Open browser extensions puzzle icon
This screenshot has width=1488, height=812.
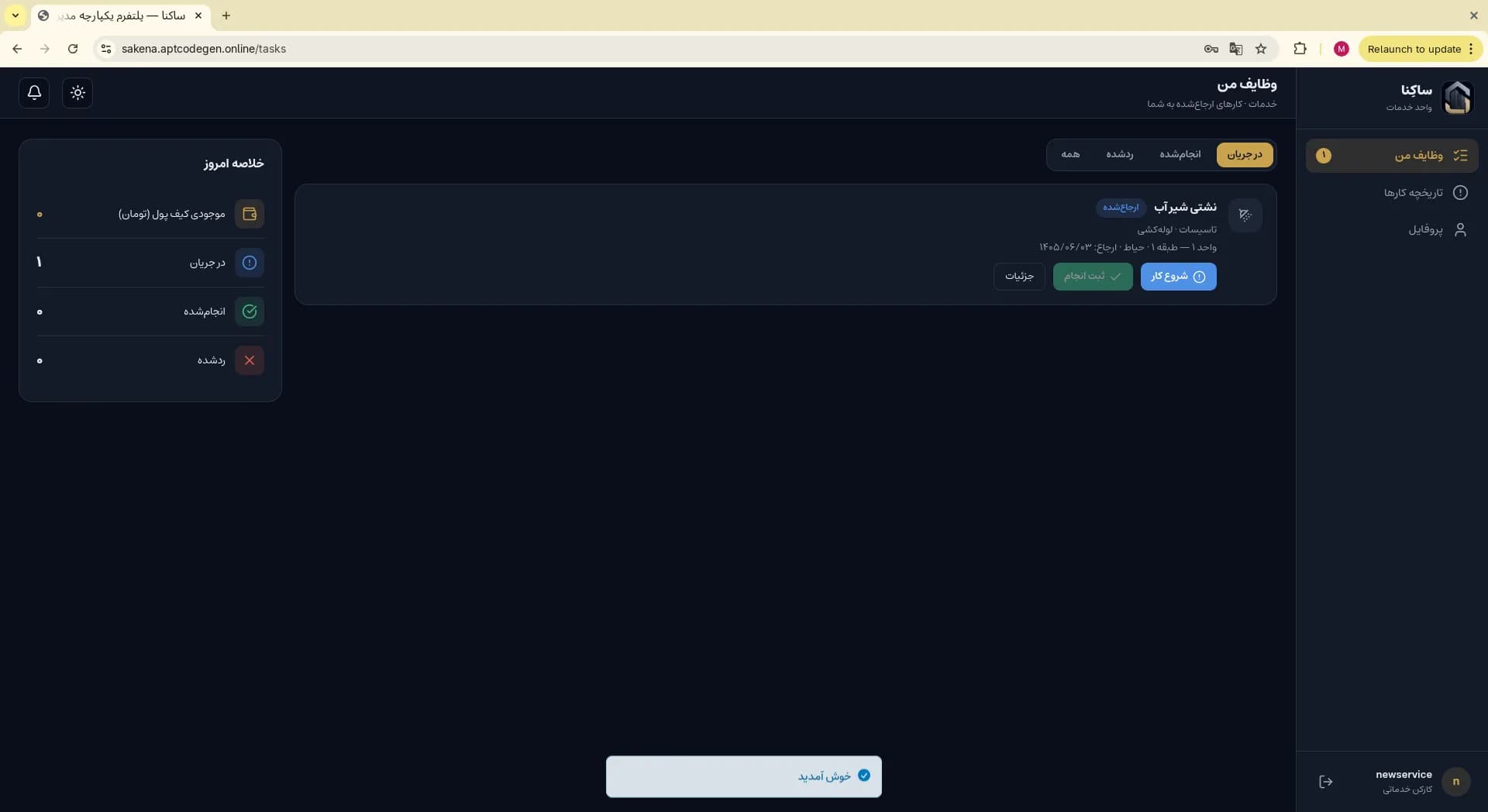(x=1300, y=49)
